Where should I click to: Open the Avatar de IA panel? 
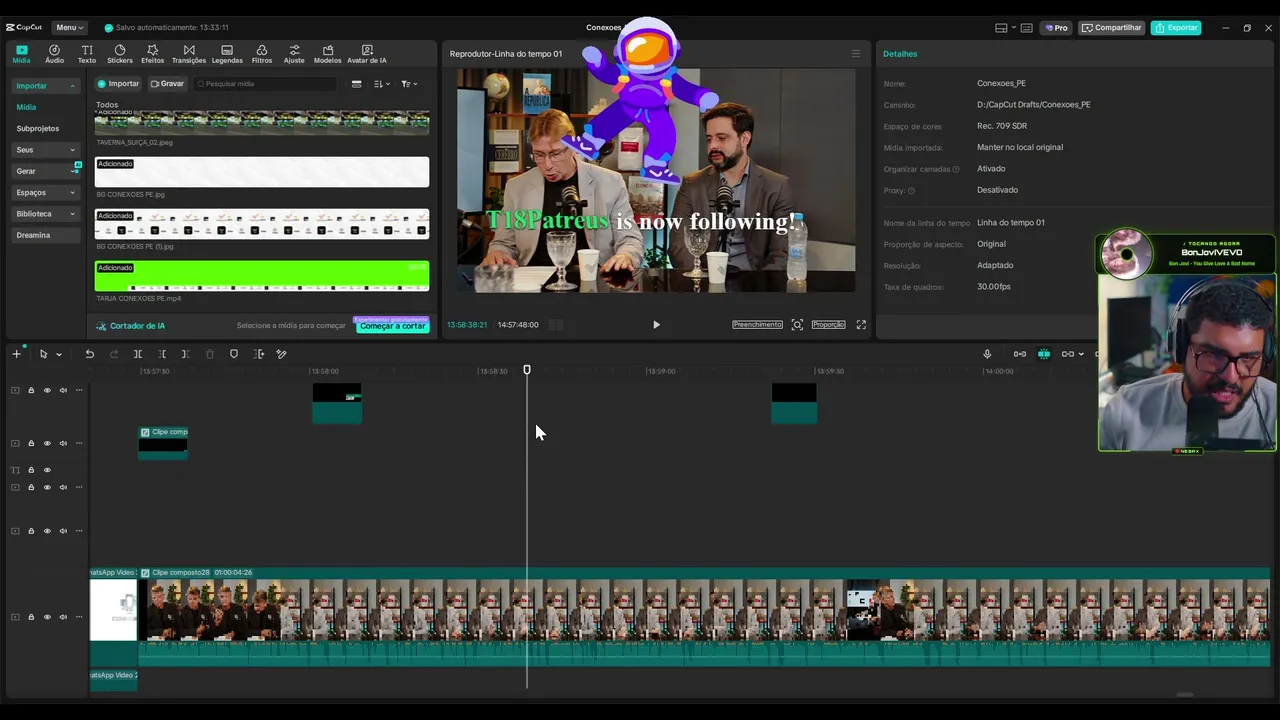point(367,54)
